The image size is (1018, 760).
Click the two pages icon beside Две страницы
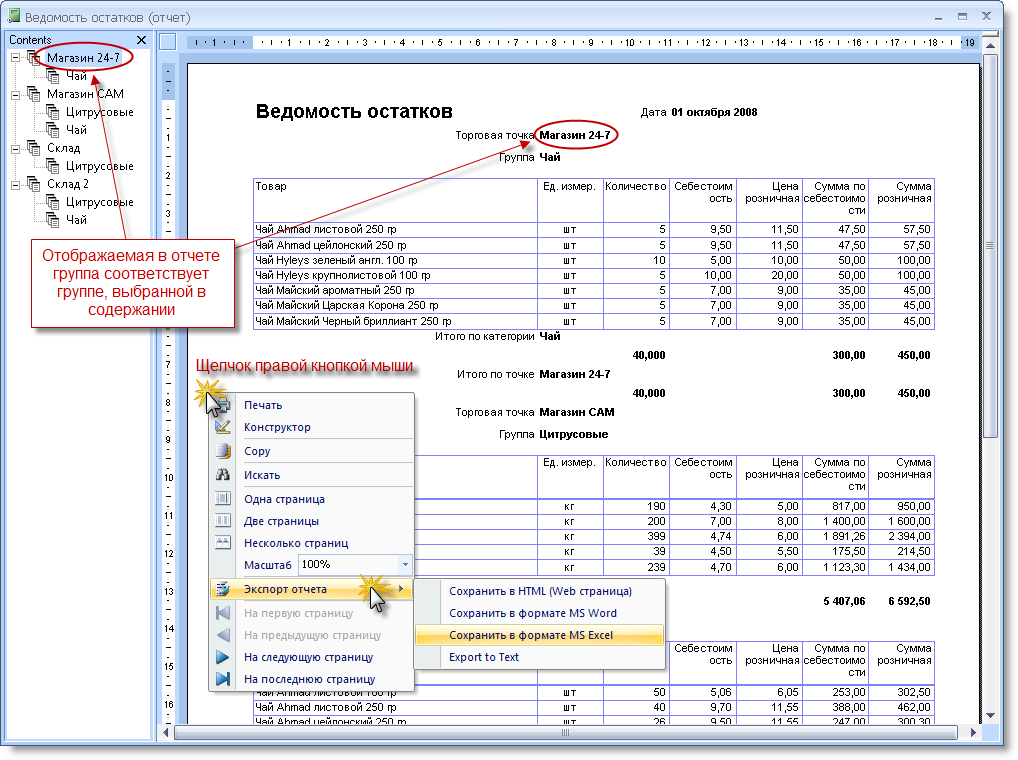coord(223,521)
